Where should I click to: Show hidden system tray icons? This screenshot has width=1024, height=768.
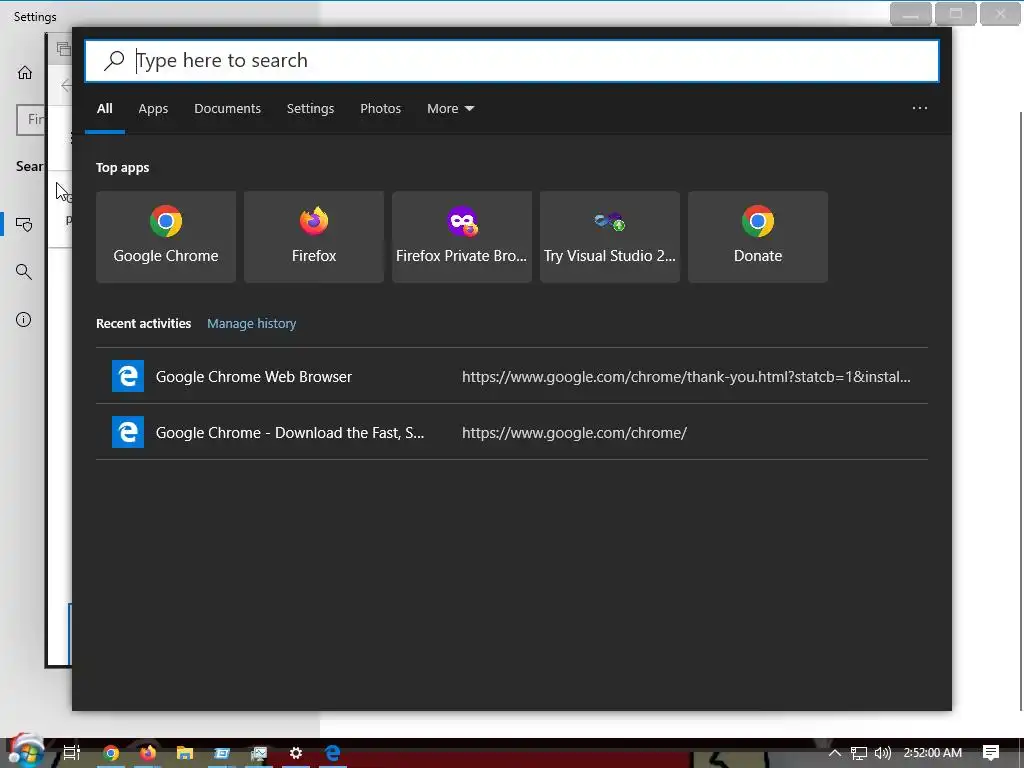pyautogui.click(x=835, y=753)
